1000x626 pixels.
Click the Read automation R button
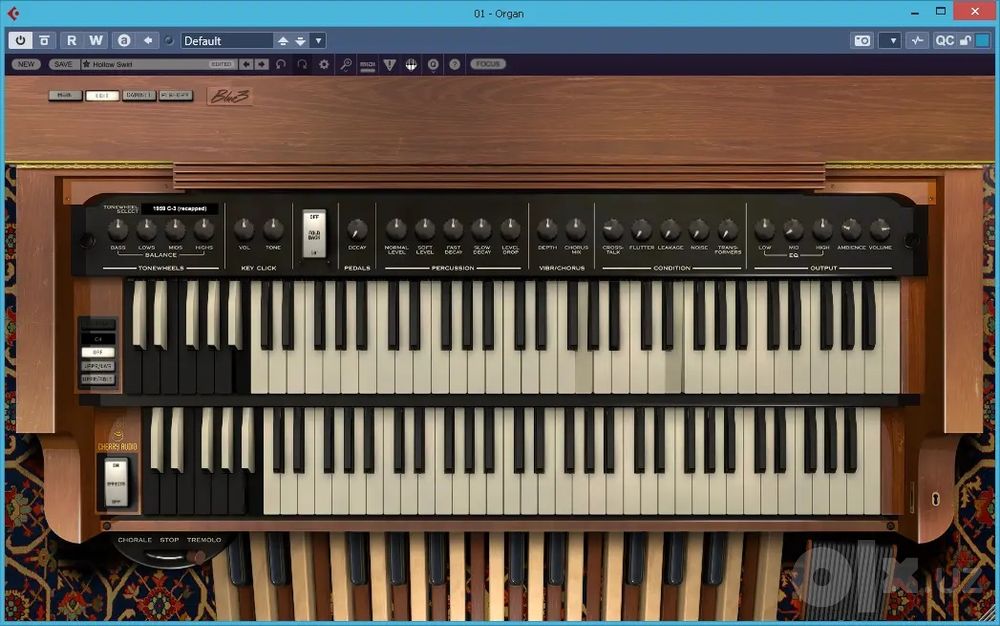71,40
